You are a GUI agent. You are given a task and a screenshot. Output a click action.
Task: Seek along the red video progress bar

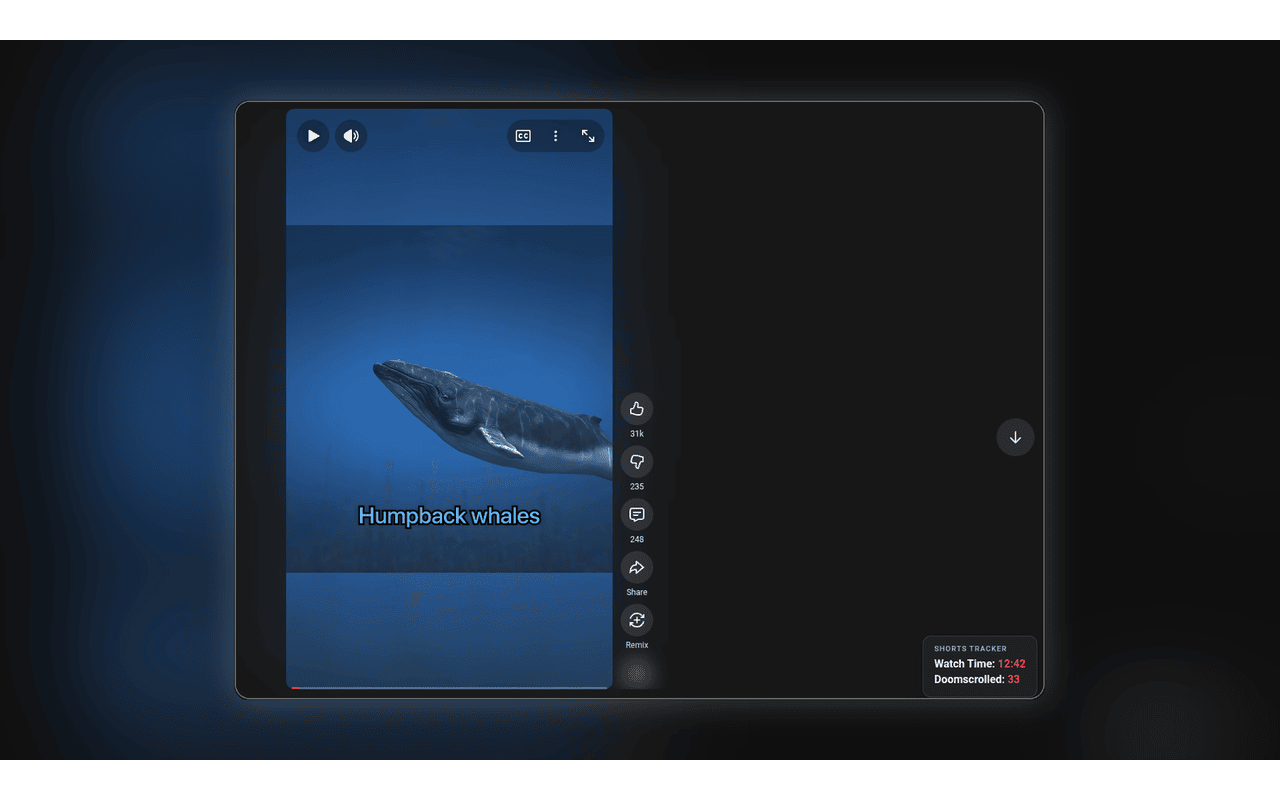tap(449, 687)
